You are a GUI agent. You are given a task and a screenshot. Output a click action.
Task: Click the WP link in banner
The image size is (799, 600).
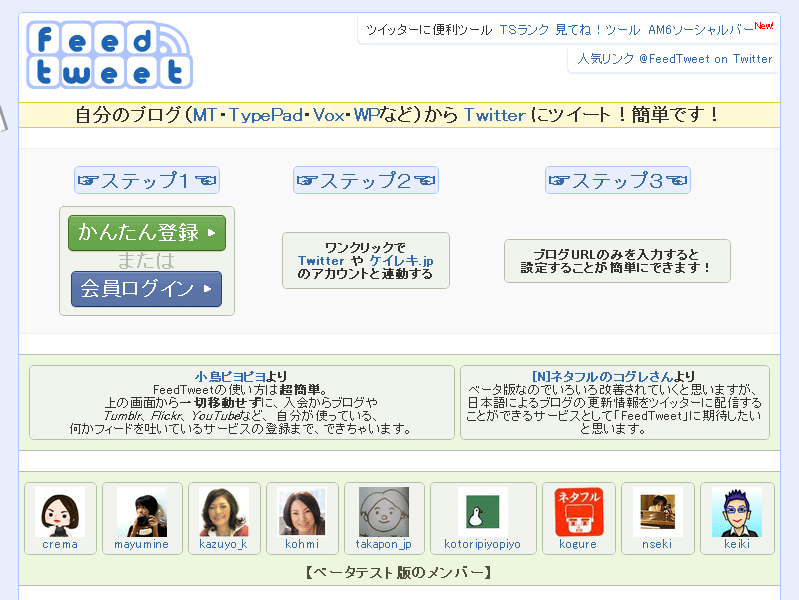pos(368,115)
